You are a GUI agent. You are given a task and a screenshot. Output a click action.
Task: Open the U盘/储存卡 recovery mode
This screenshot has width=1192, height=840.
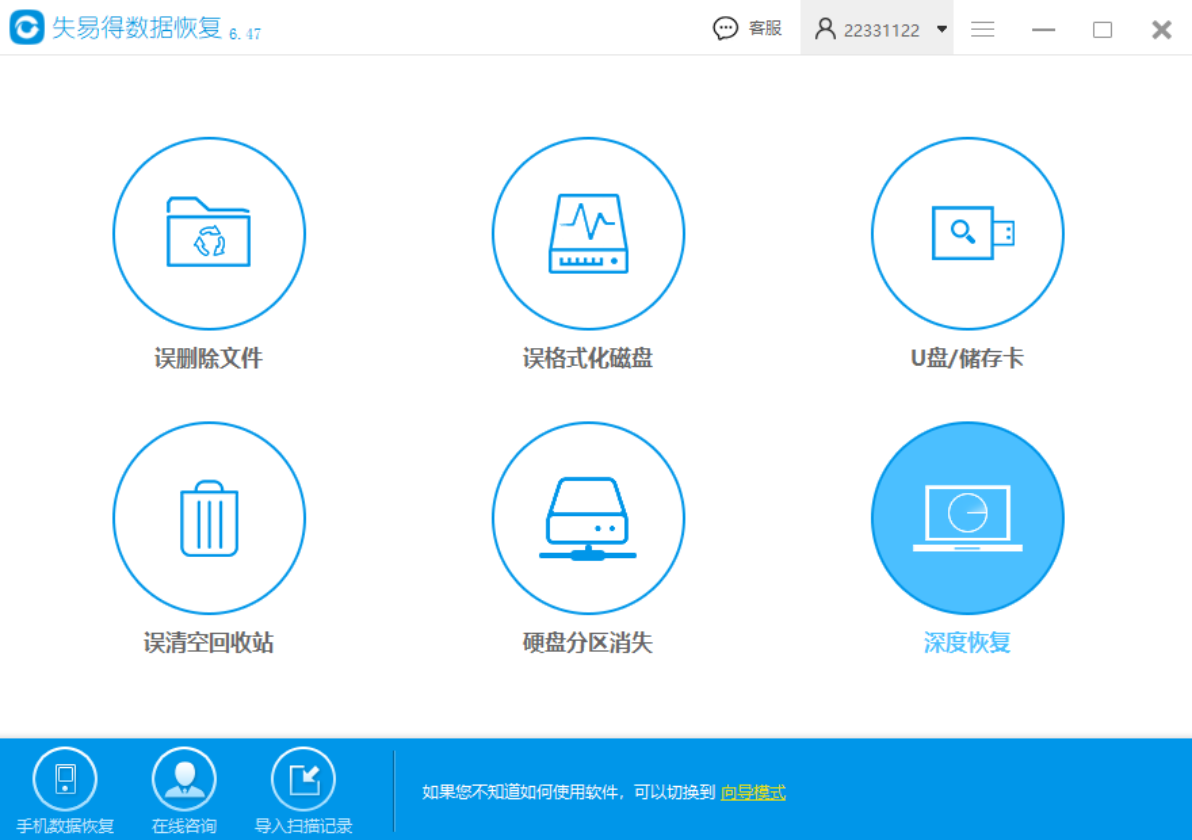tap(967, 232)
